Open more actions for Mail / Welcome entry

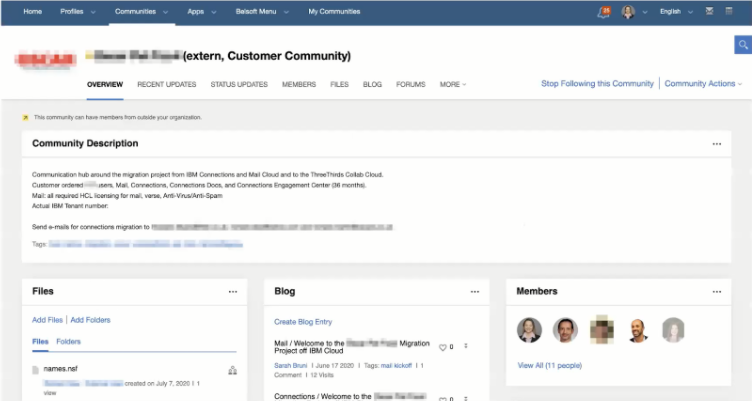(466, 346)
